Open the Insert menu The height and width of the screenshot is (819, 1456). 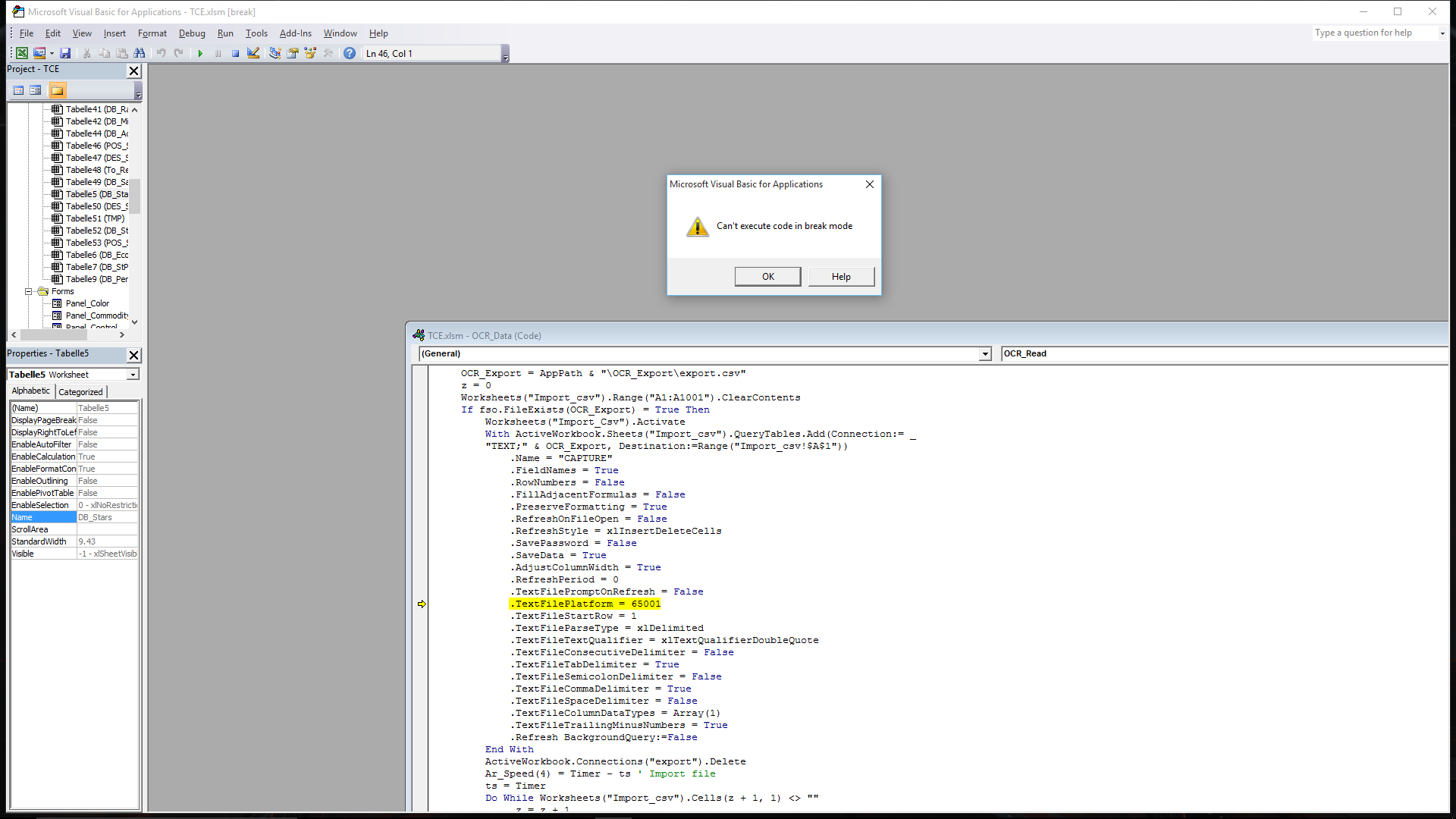(x=115, y=33)
